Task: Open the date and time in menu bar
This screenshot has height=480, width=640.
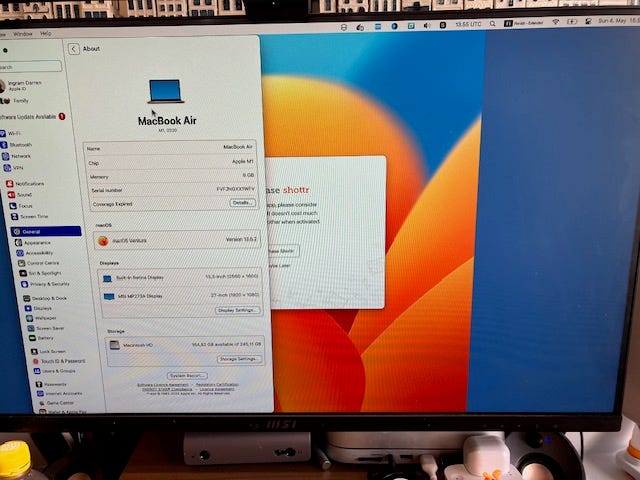Action: pos(618,20)
